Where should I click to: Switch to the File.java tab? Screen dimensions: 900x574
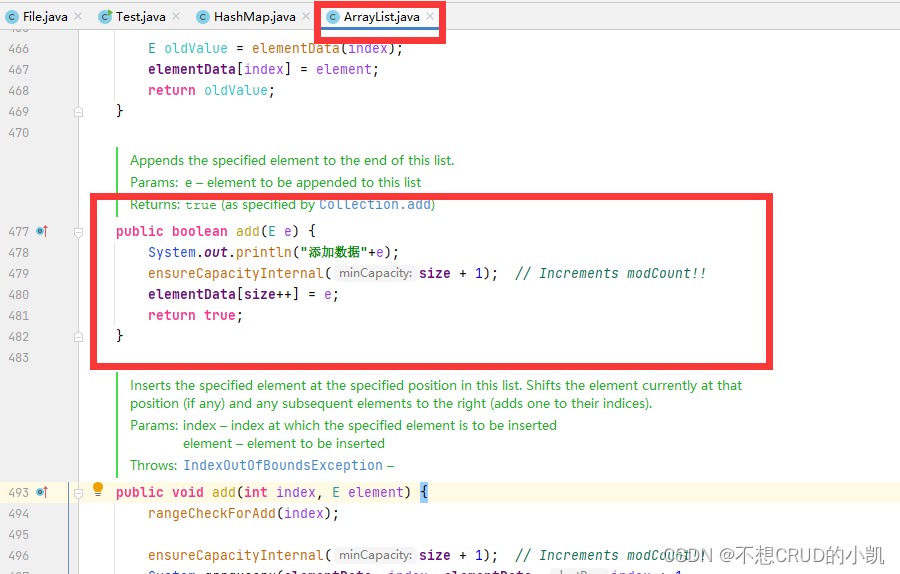coord(45,17)
